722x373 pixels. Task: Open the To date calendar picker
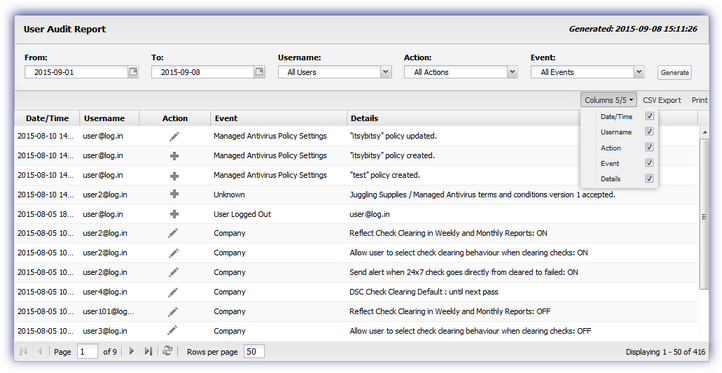[259, 72]
